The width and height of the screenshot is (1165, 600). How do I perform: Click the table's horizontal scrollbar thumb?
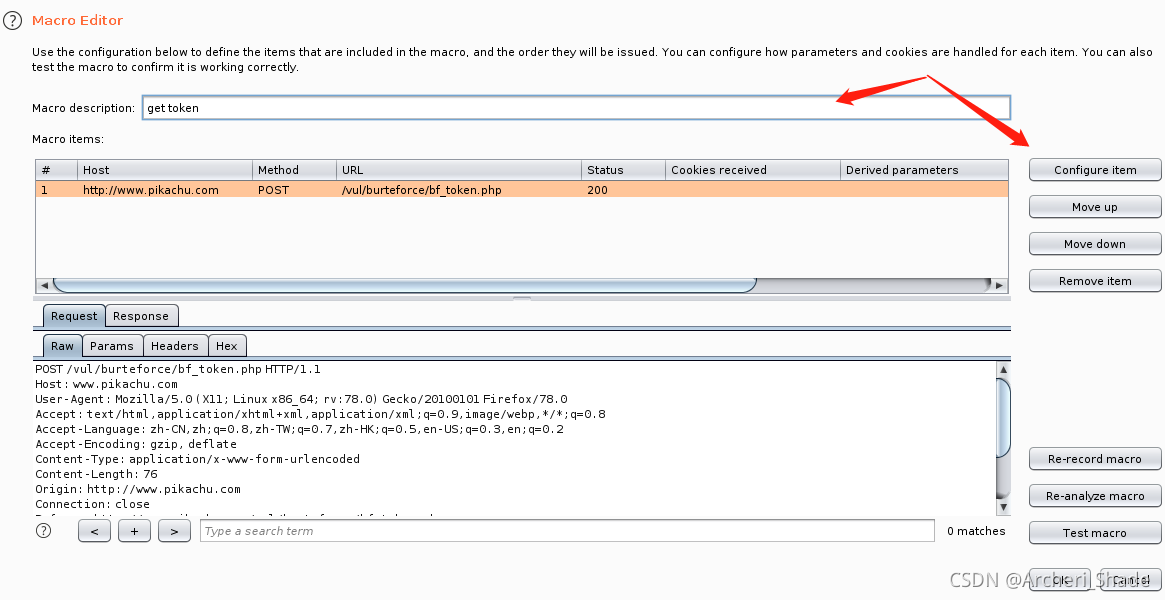[x=405, y=285]
